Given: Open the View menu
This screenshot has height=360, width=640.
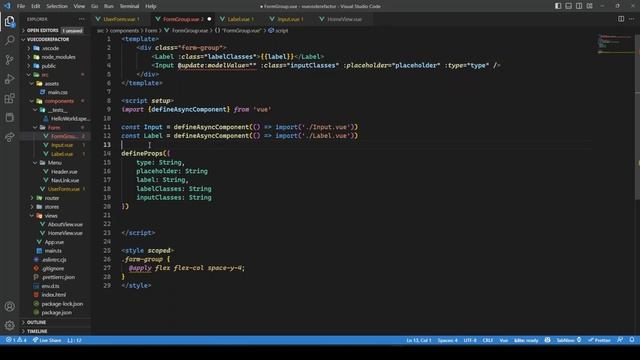Looking at the screenshot, I should pyautogui.click(x=79, y=6).
